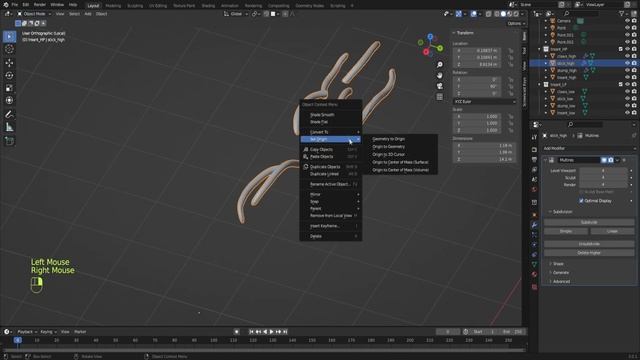The height and width of the screenshot is (360, 640).
Task: Click the pan hand icon in viewport
Action: tap(440, 76)
